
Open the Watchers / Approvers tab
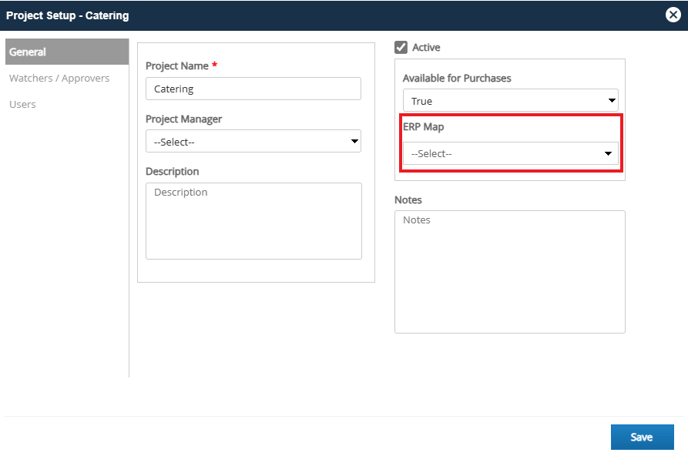(x=59, y=78)
